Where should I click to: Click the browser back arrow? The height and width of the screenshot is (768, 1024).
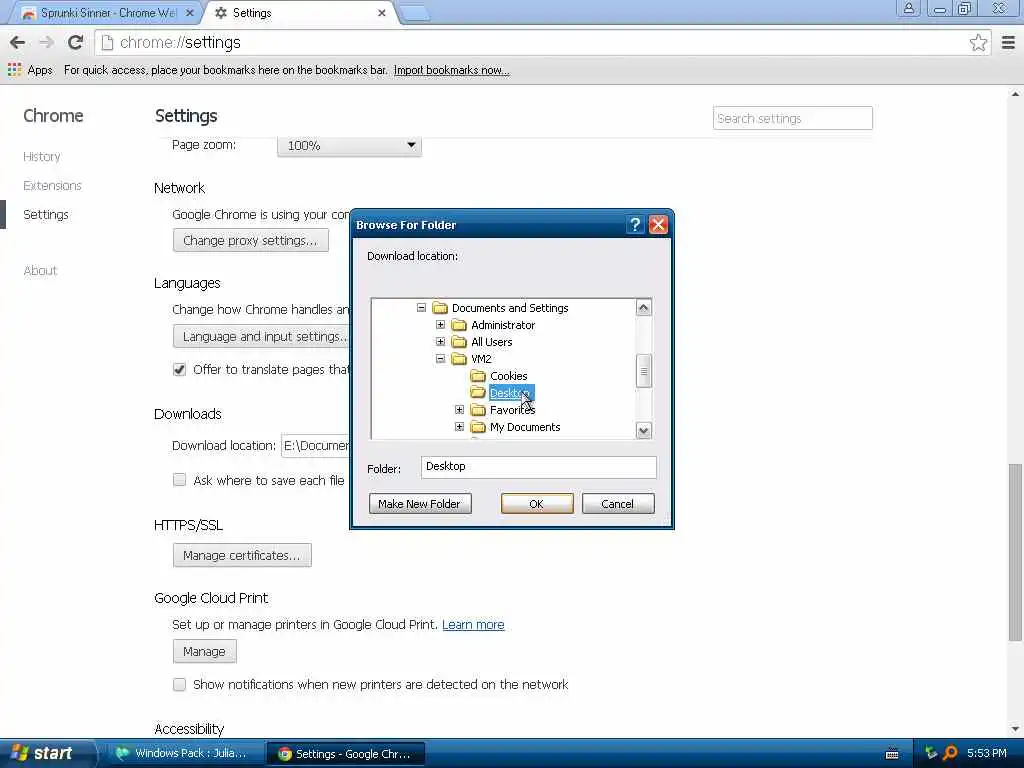pyautogui.click(x=18, y=42)
